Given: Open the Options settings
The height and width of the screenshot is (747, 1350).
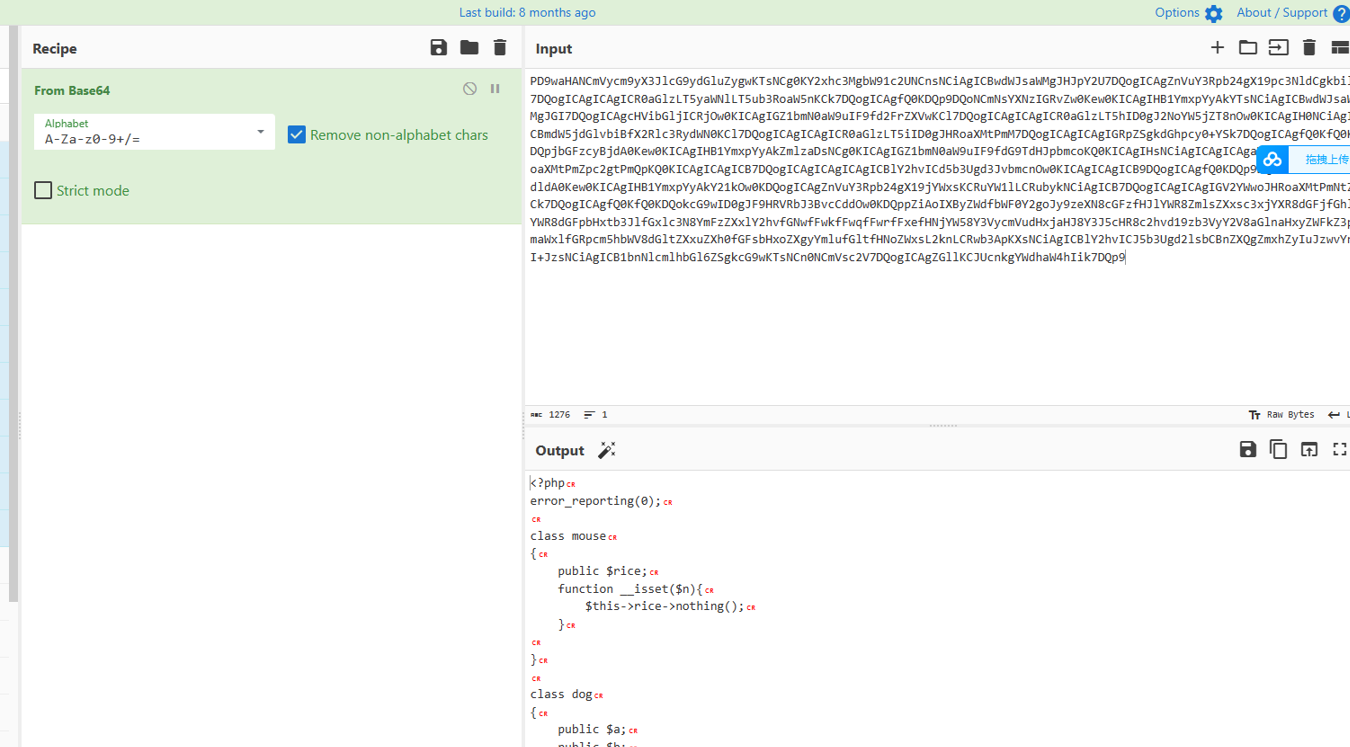Looking at the screenshot, I should click(x=1188, y=13).
